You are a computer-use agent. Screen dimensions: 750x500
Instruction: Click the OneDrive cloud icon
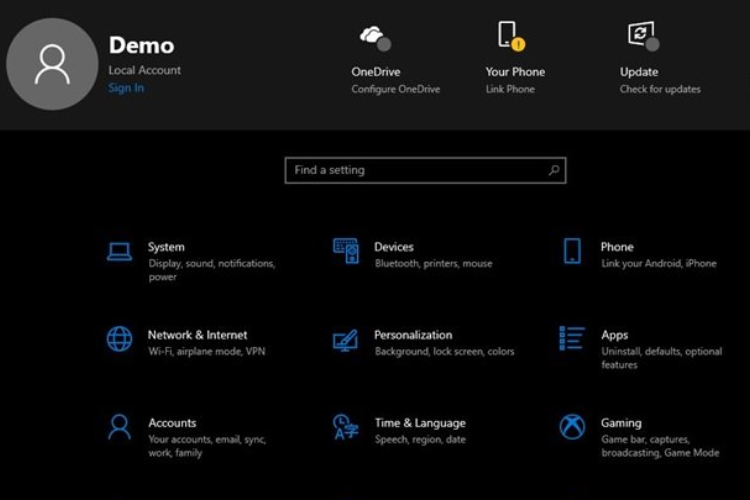(374, 37)
